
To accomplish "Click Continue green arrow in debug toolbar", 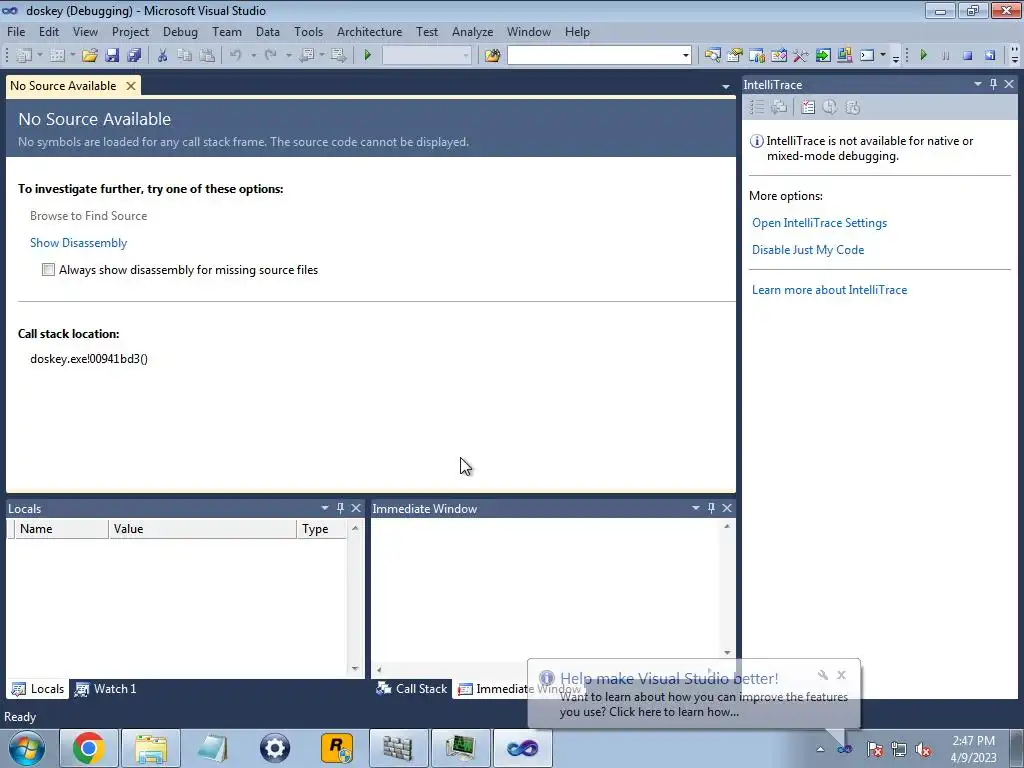I will tap(923, 56).
